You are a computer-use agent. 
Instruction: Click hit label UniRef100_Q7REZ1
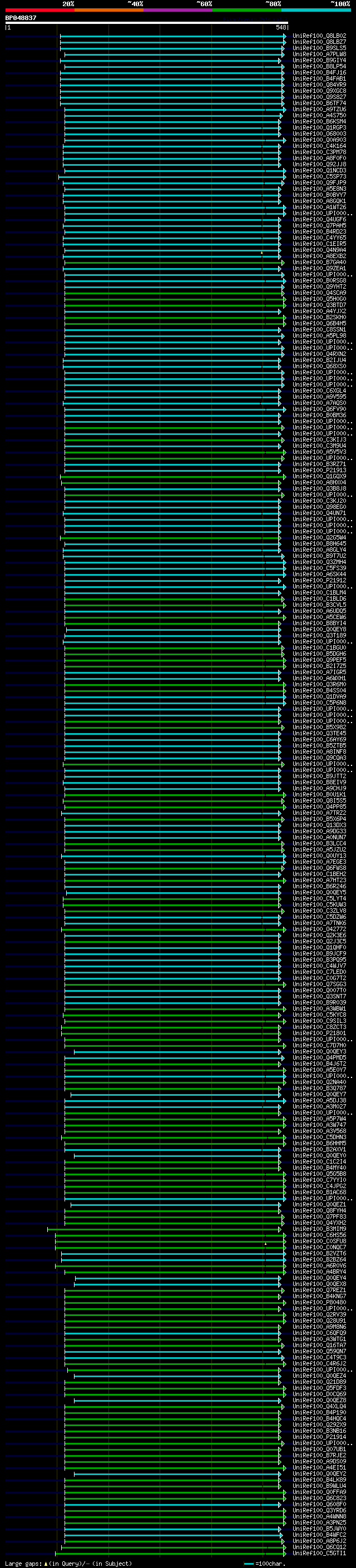[319, 1290]
